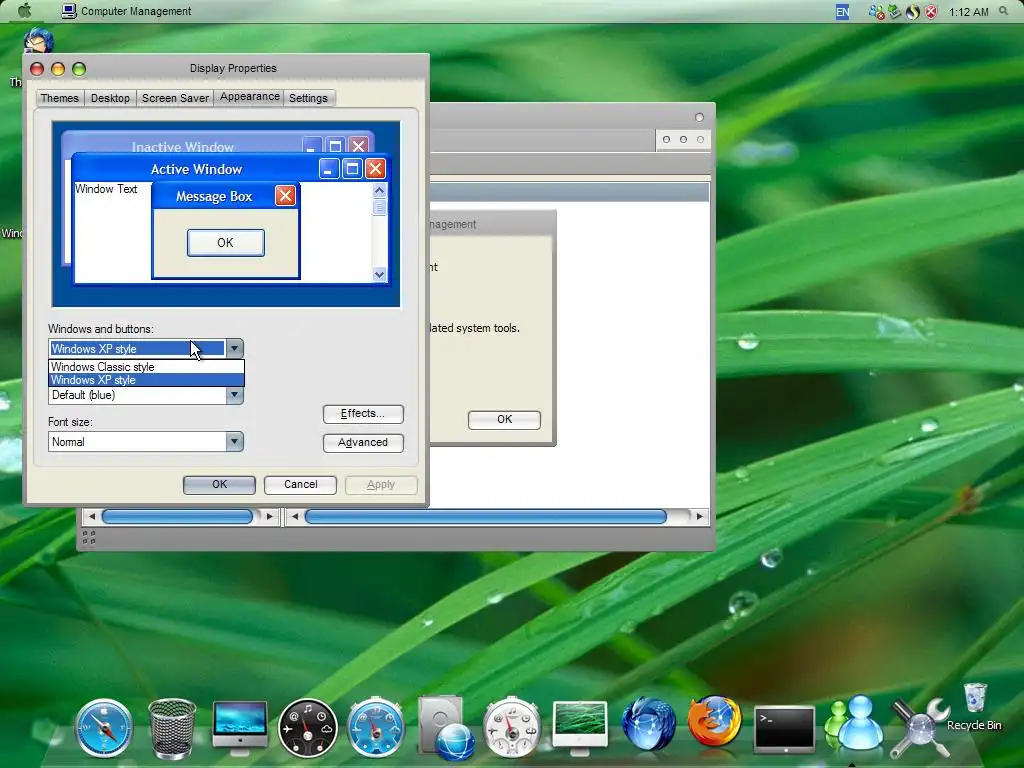The width and height of the screenshot is (1024, 768).
Task: Click the red security shield tray icon
Action: (931, 12)
